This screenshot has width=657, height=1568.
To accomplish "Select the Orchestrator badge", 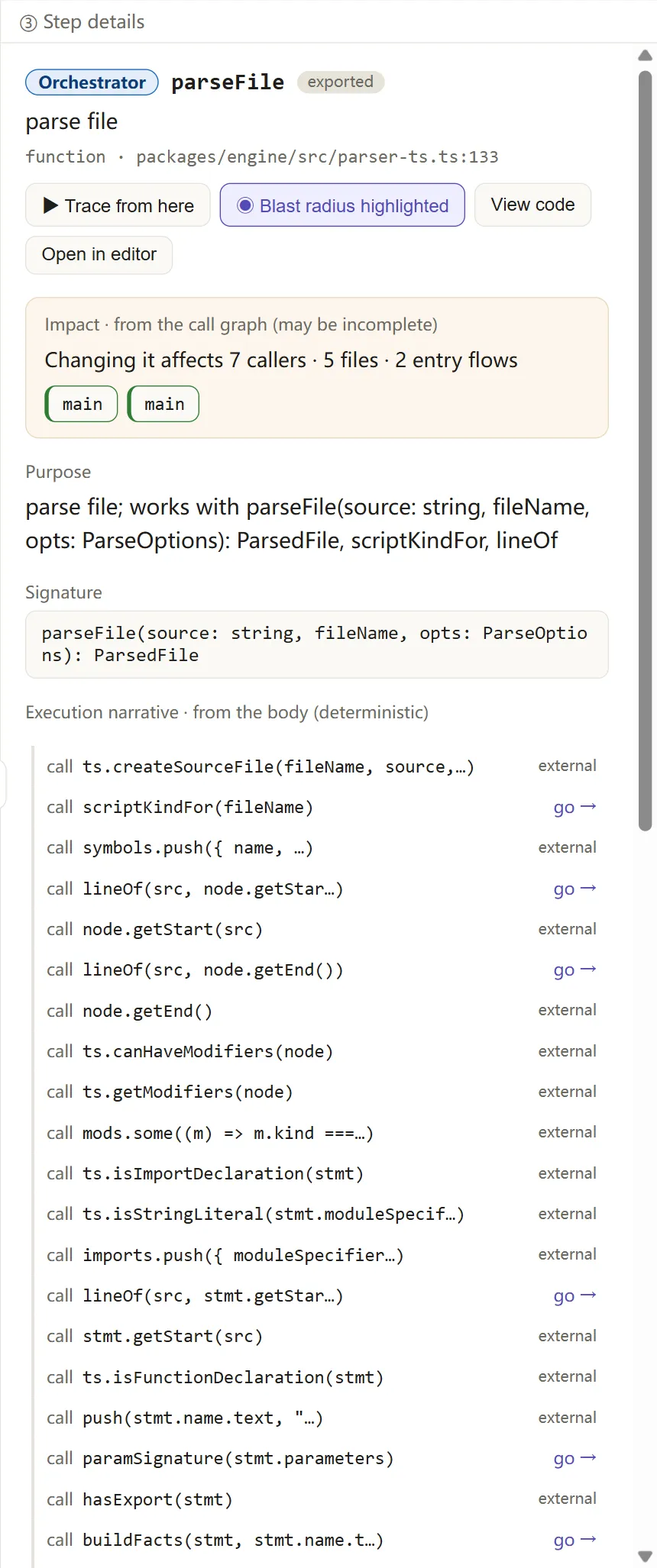I will 92,82.
